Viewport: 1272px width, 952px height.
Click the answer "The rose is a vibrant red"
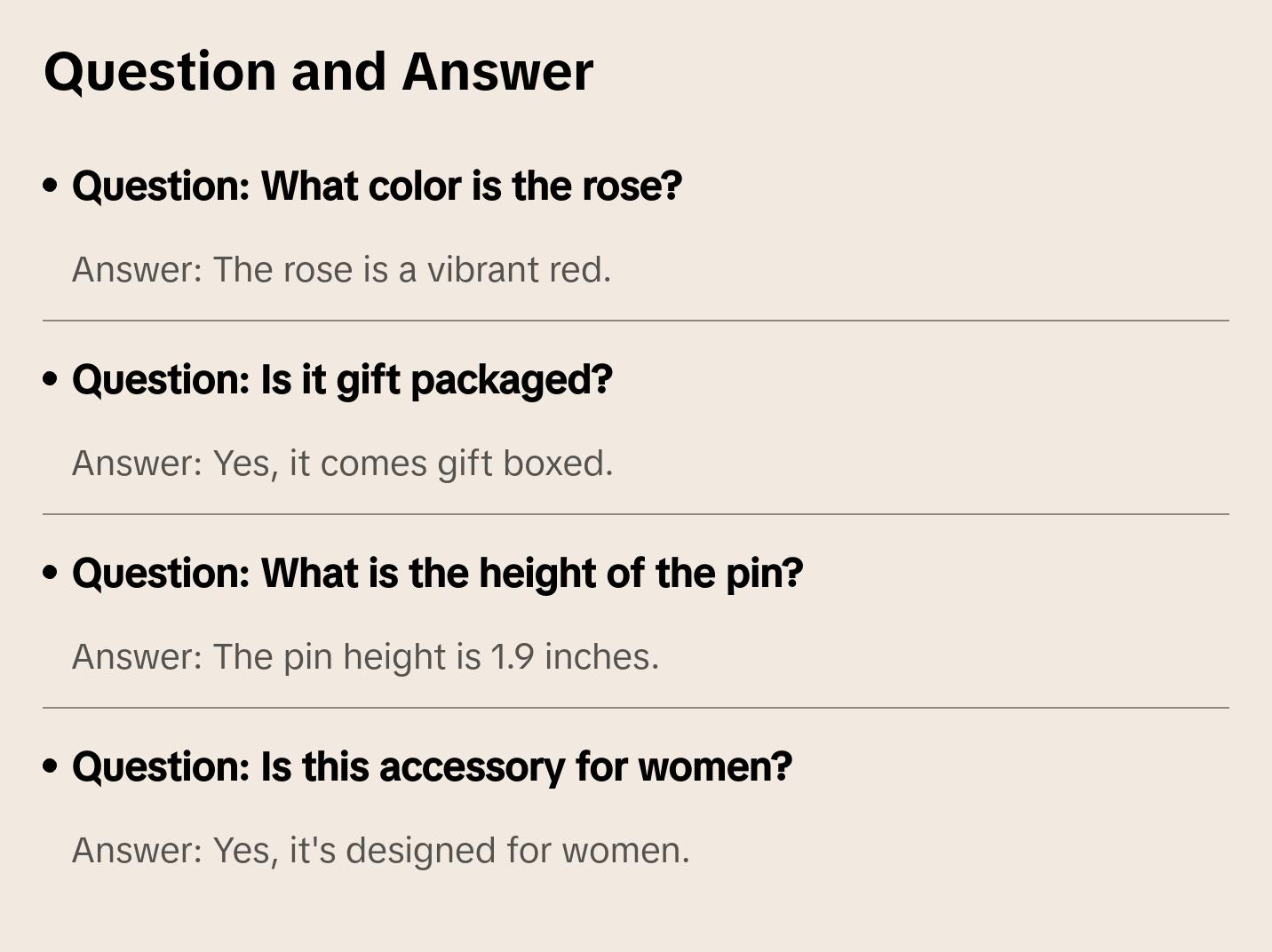point(341,270)
